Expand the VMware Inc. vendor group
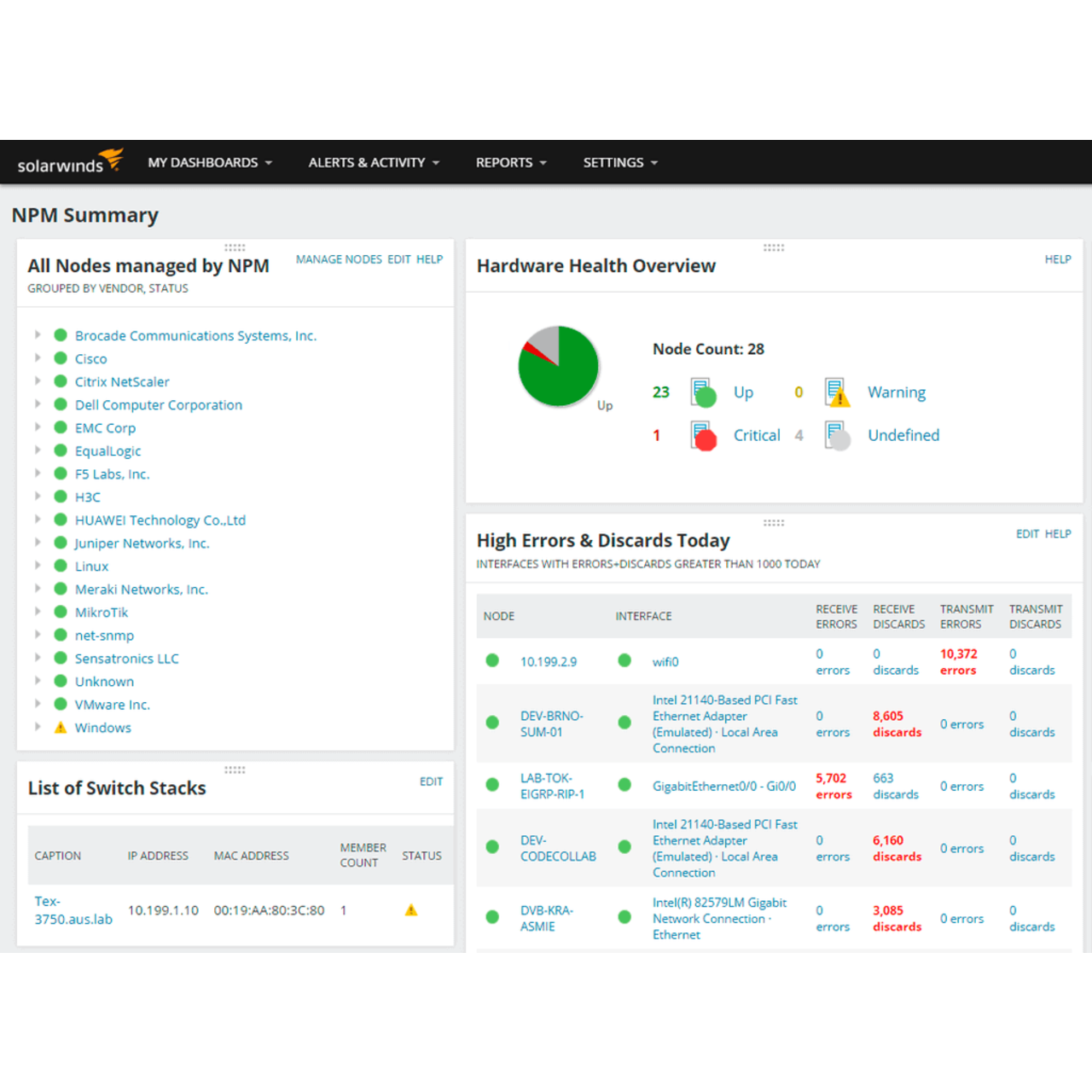The width and height of the screenshot is (1092, 1092). (38, 703)
